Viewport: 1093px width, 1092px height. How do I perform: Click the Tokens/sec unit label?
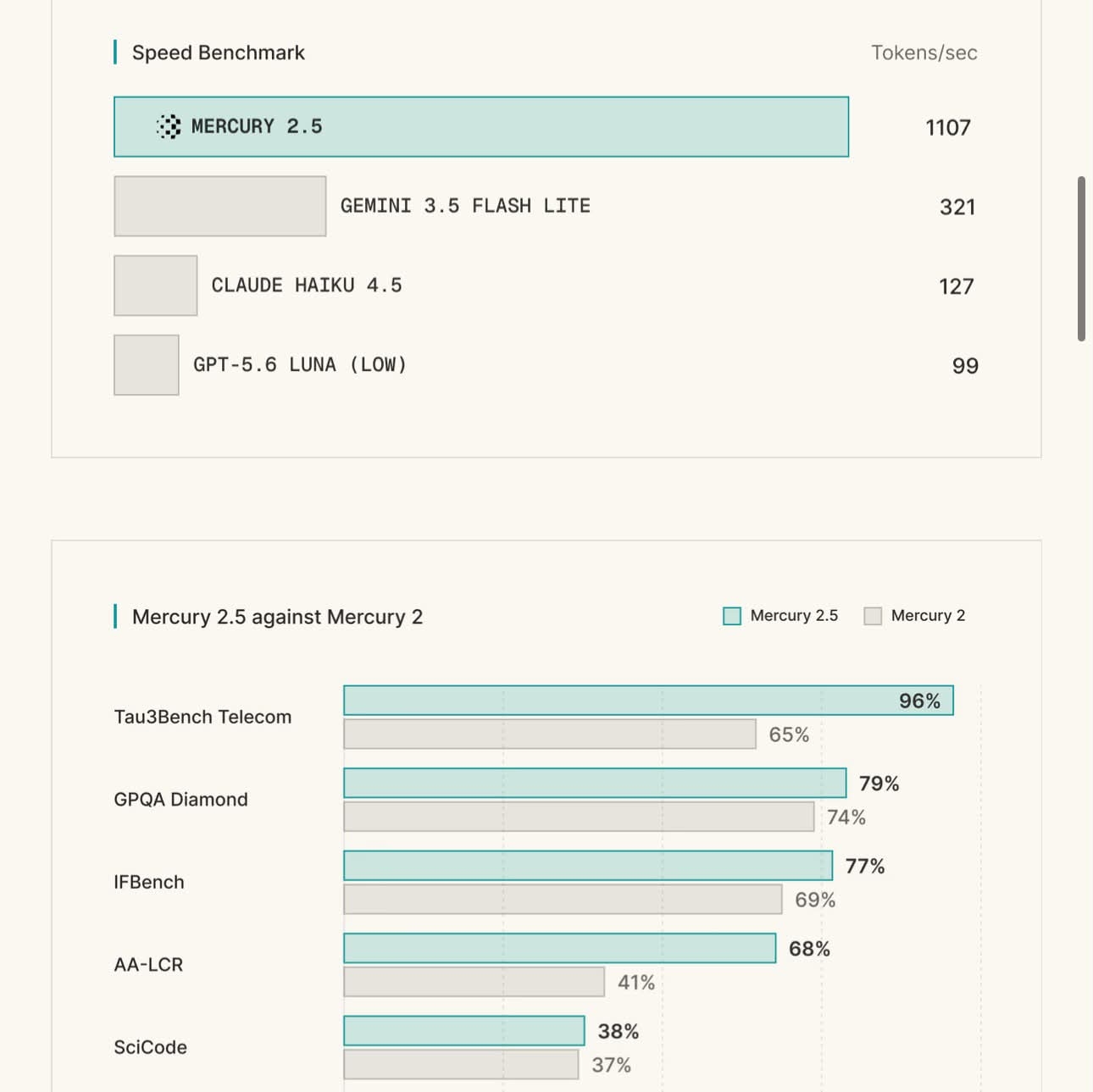[924, 53]
